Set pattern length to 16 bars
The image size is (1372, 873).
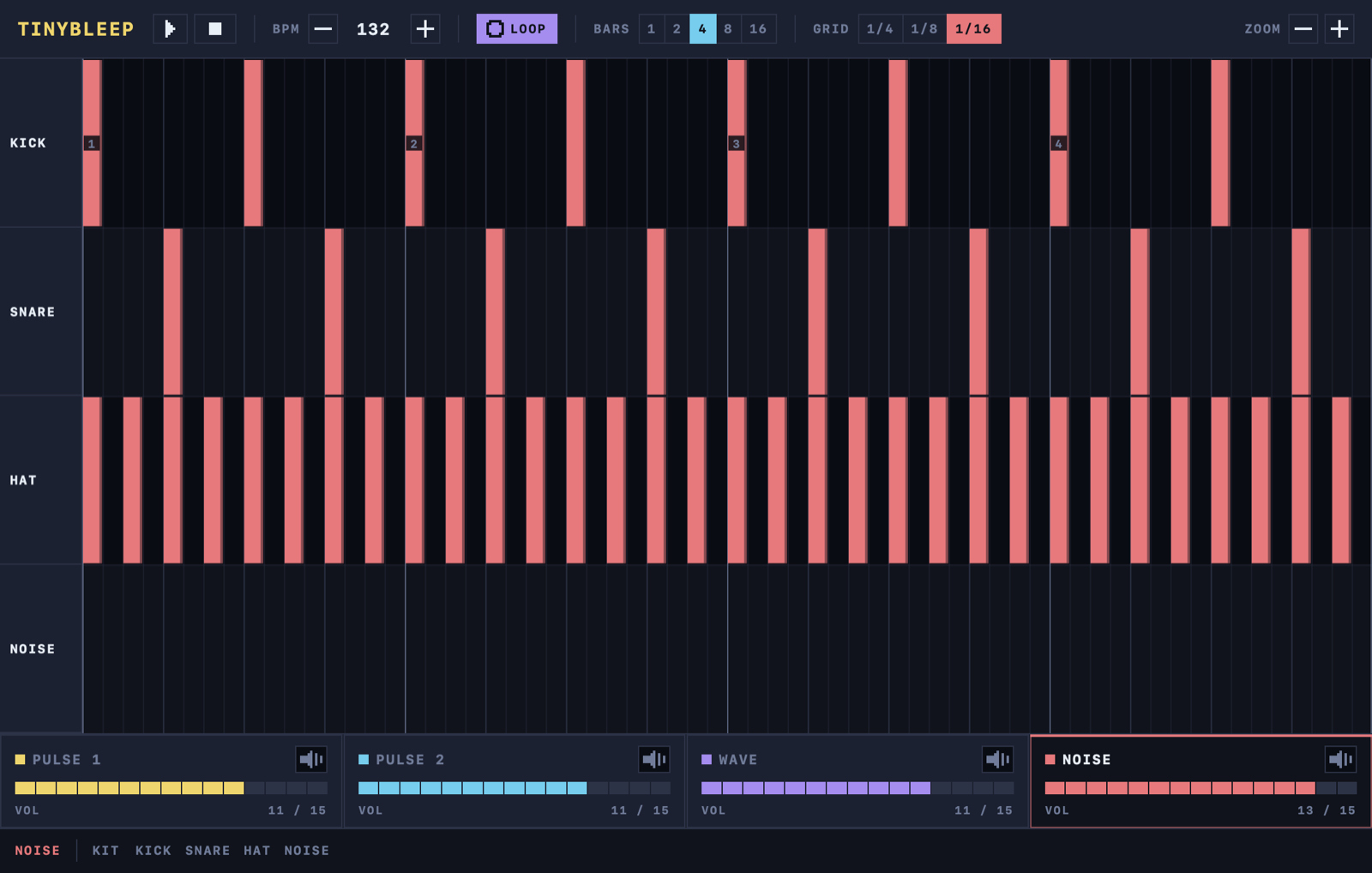click(758, 28)
